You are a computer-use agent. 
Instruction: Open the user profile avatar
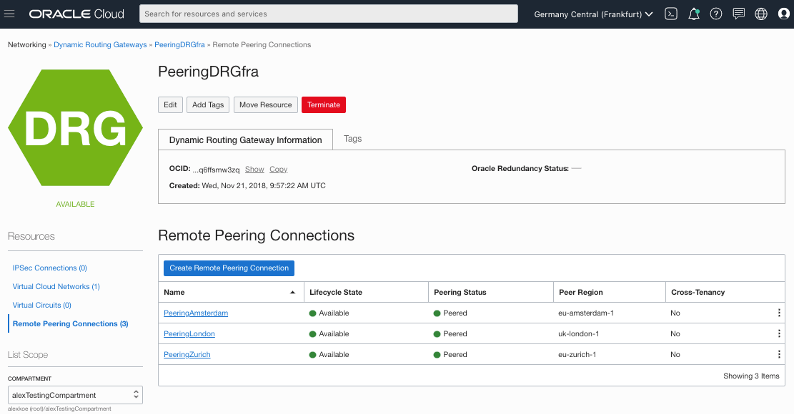[784, 14]
